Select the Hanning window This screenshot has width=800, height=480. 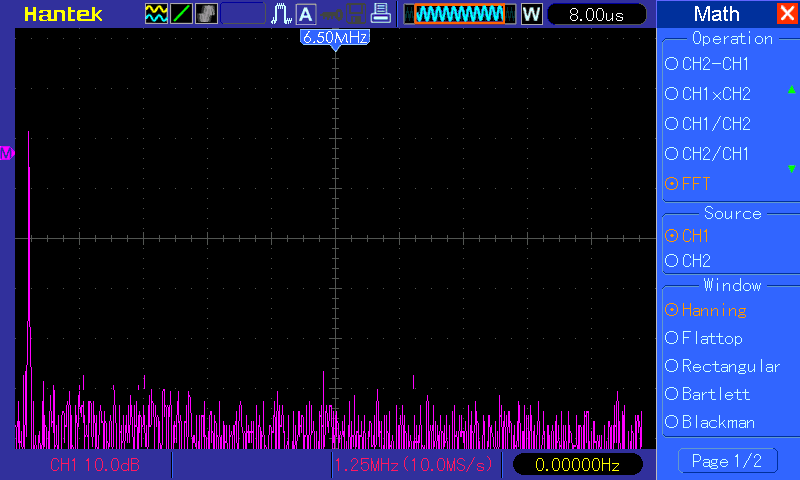706,310
